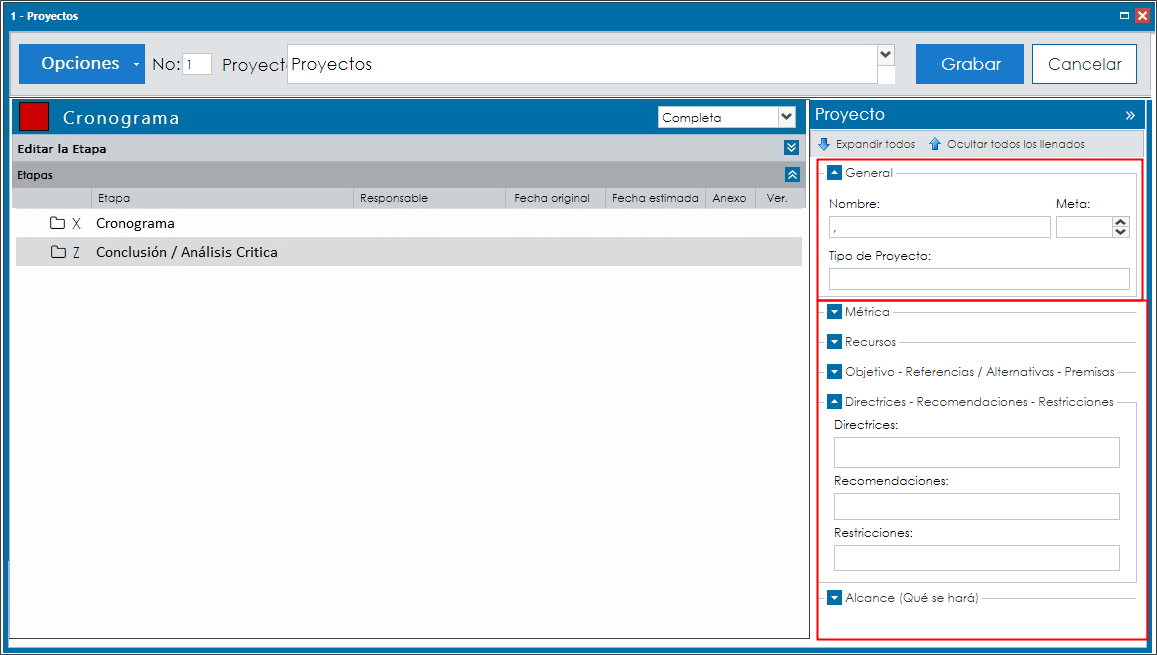Screen dimensions: 1157x655
Task: Collapse the Proyecto side panel
Action: [1130, 115]
